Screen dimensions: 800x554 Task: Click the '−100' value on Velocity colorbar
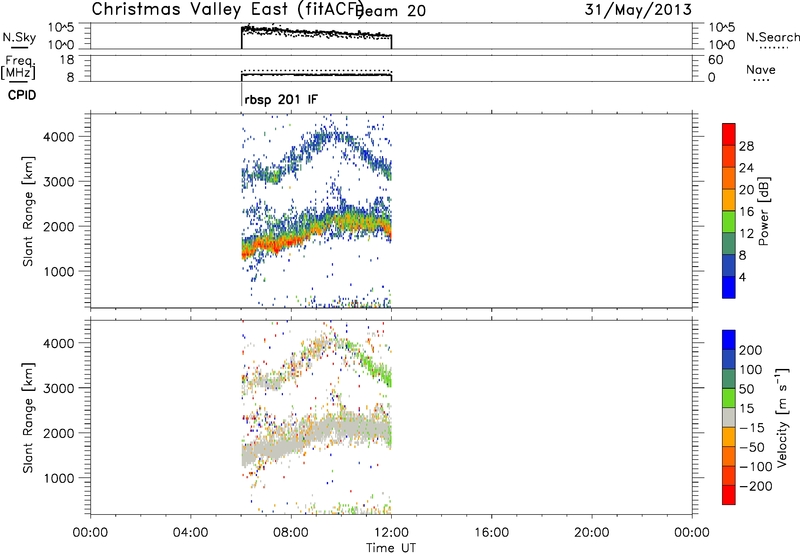pos(756,467)
